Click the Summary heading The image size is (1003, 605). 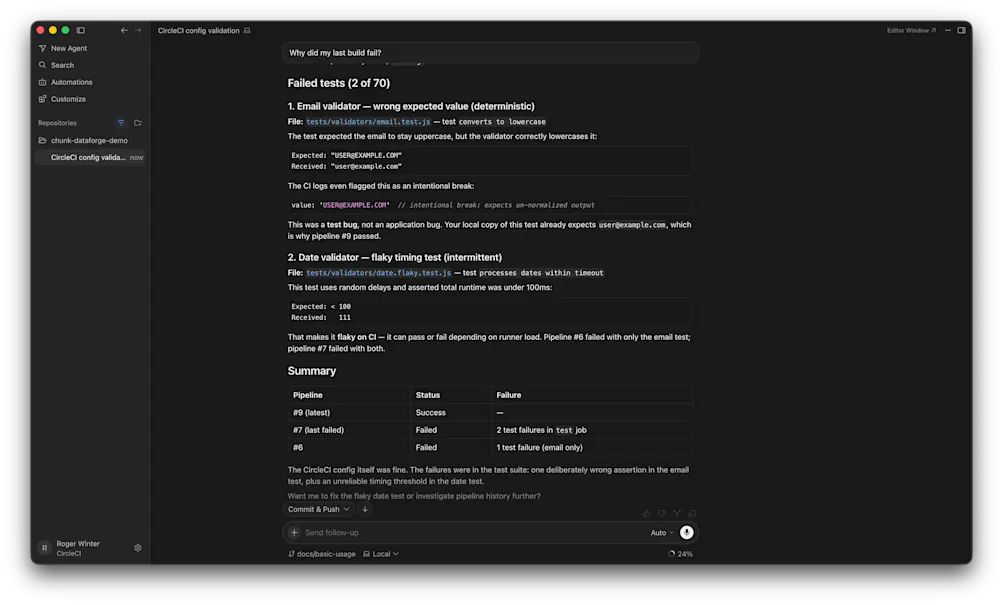pos(312,371)
